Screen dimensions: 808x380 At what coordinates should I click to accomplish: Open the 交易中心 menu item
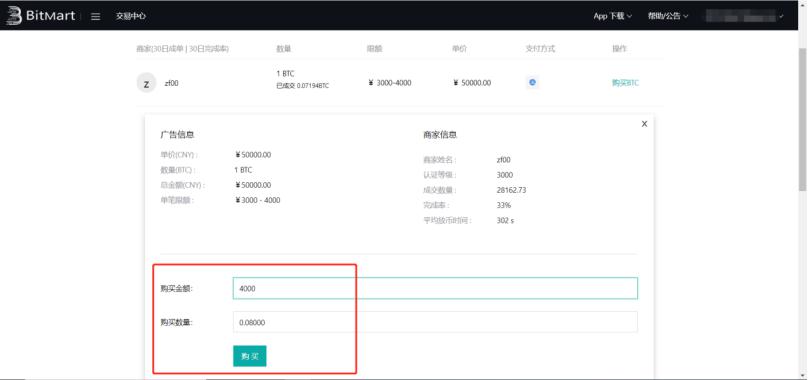[130, 16]
